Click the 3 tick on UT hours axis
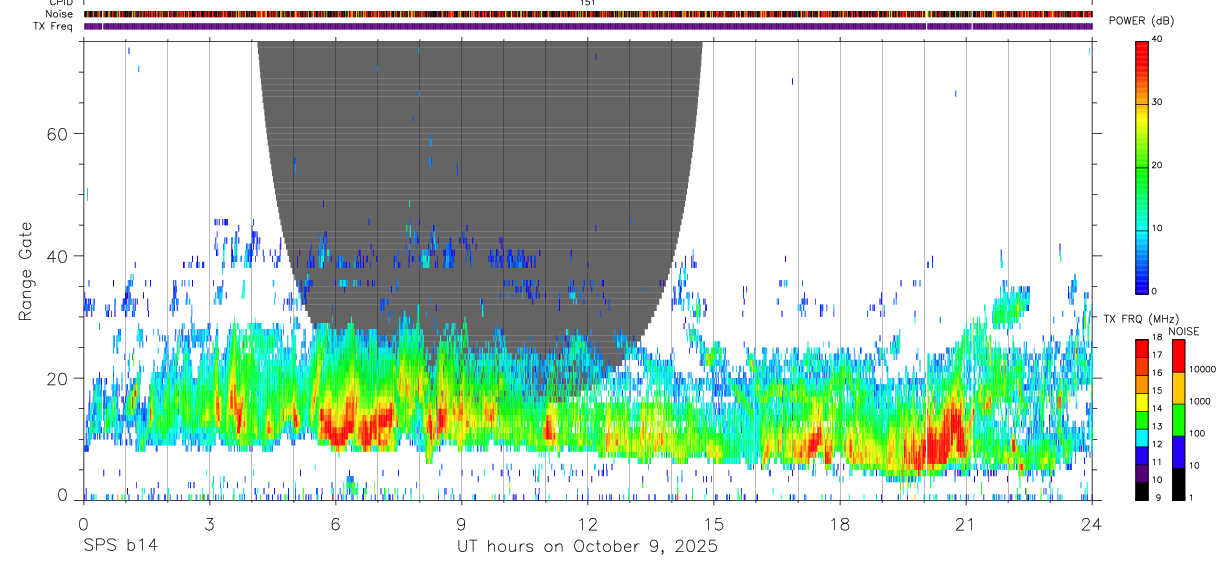Screen dimensions: 1228x567 point(209,523)
